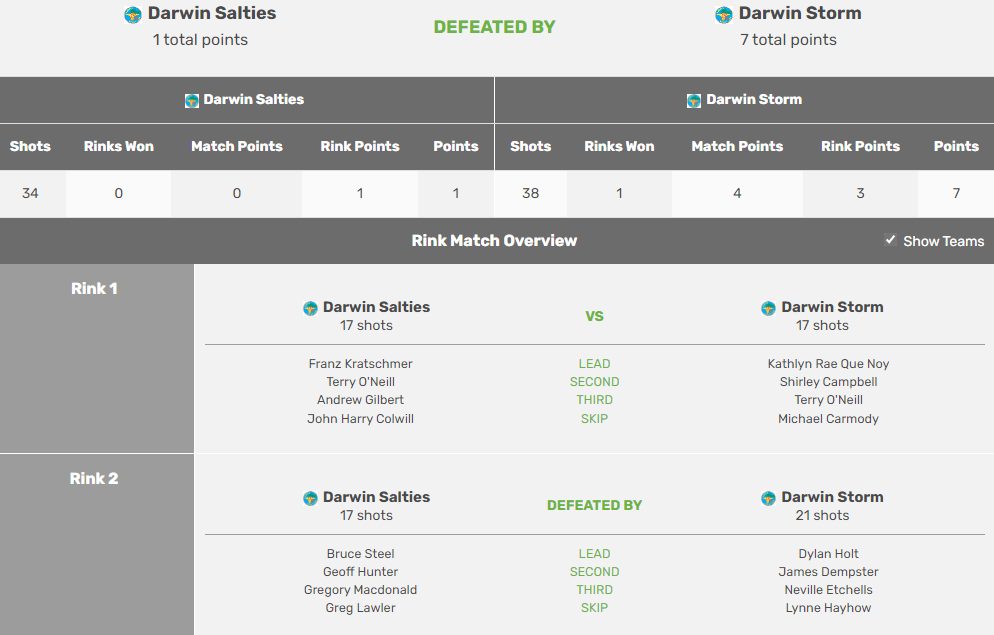Click the Darwin Salties Match Points column header
This screenshot has width=994, height=635.
pos(237,146)
